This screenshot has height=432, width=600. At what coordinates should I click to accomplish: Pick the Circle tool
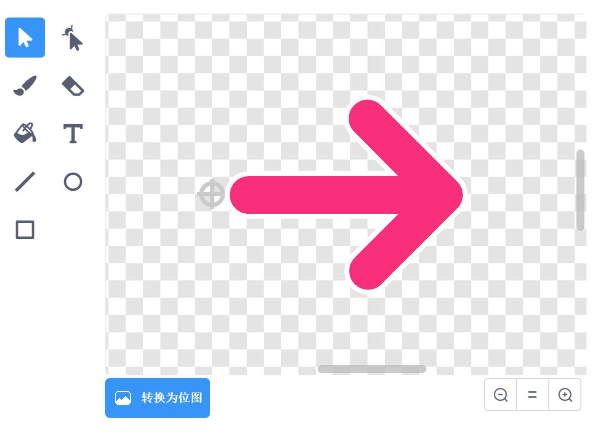tap(73, 182)
